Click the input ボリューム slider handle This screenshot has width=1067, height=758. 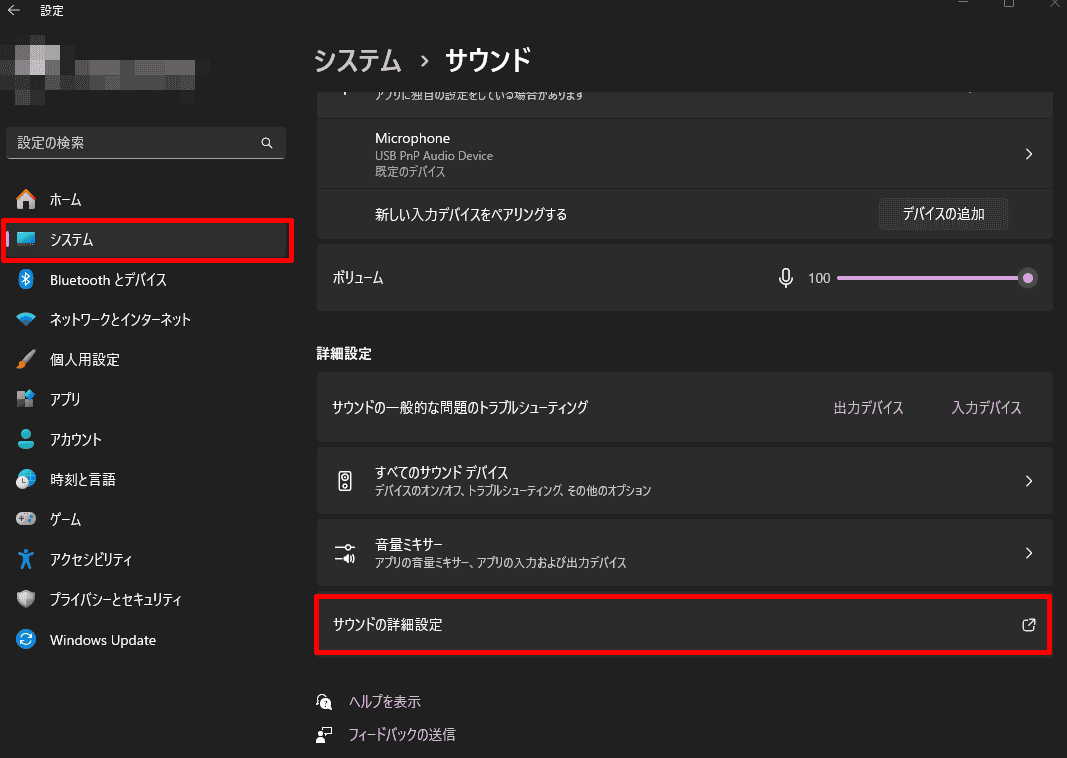coord(1027,278)
